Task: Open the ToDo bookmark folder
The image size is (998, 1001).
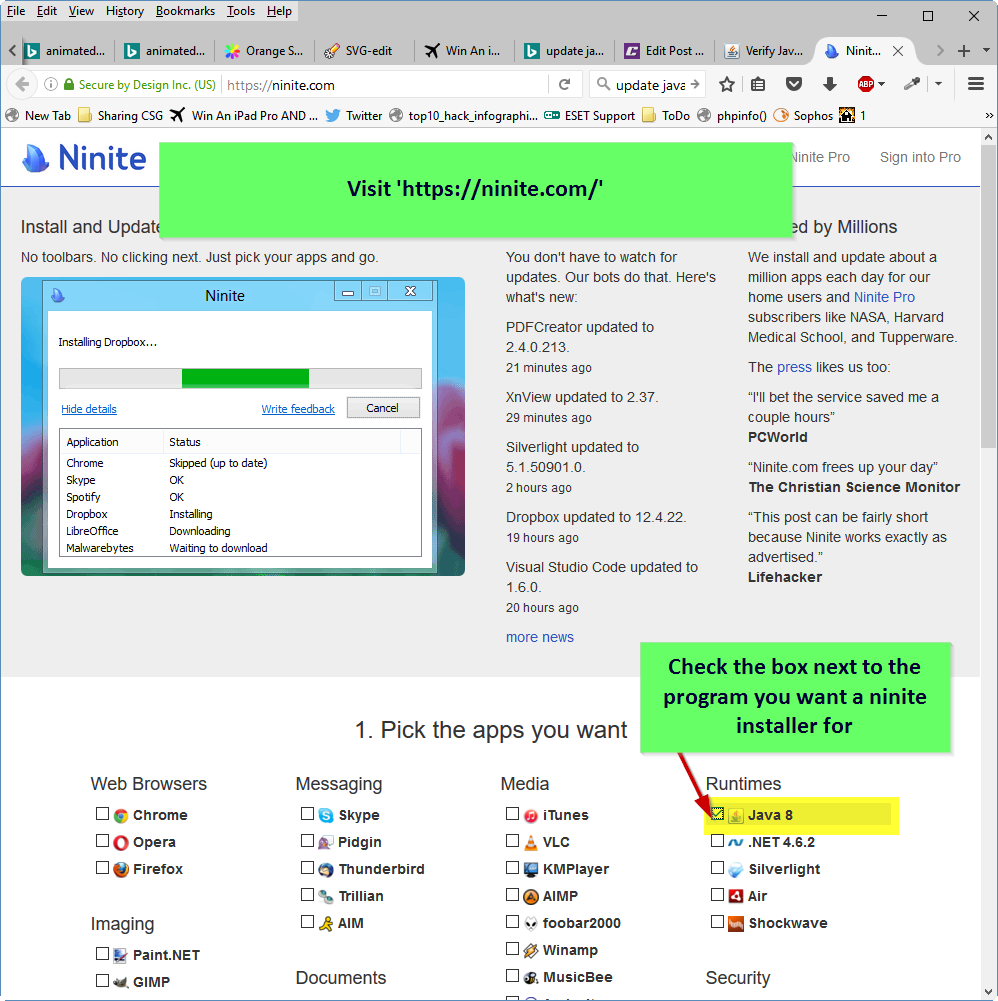Action: click(x=666, y=116)
